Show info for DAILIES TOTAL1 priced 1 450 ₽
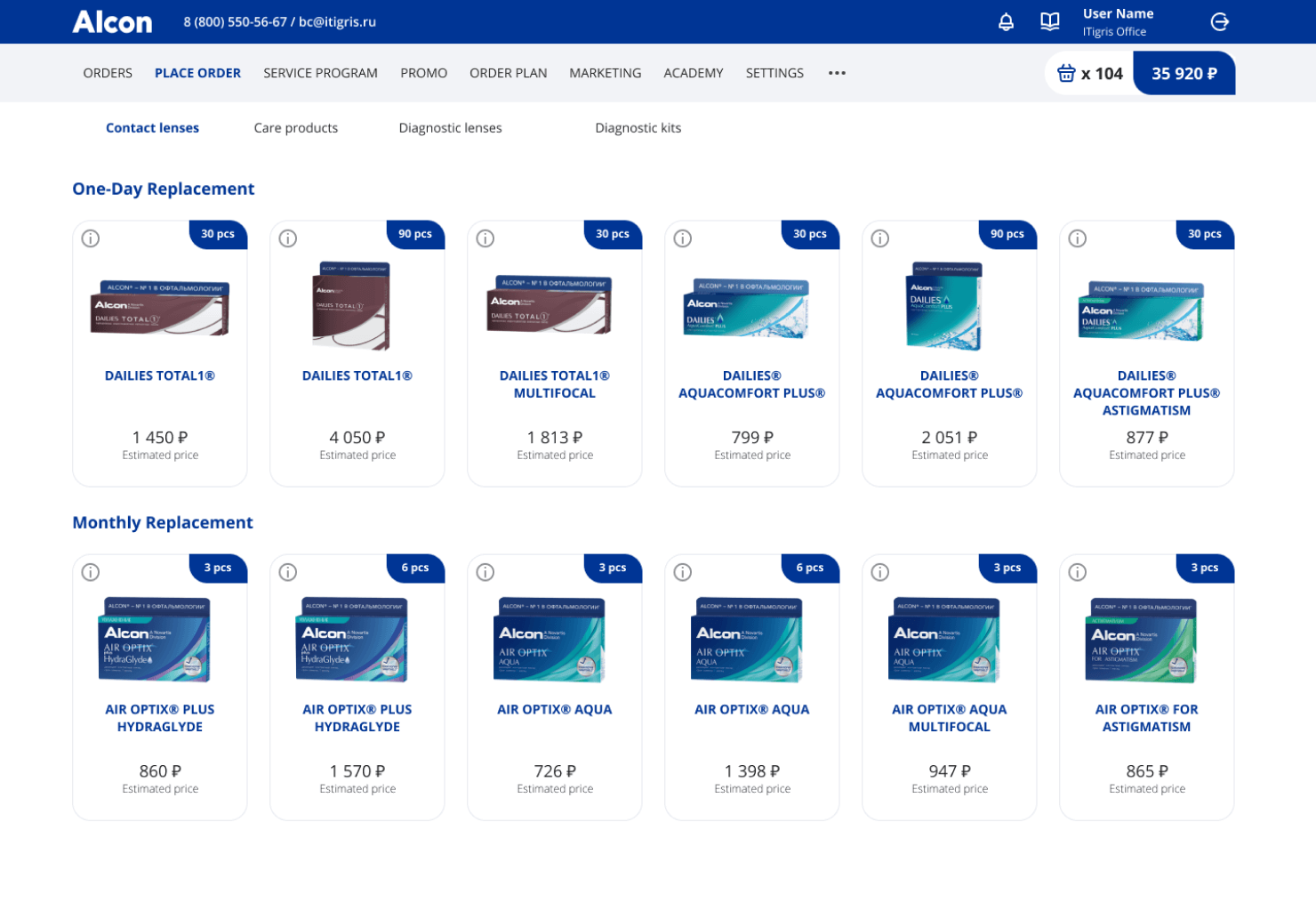Screen dimensions: 1316x911 (91, 238)
